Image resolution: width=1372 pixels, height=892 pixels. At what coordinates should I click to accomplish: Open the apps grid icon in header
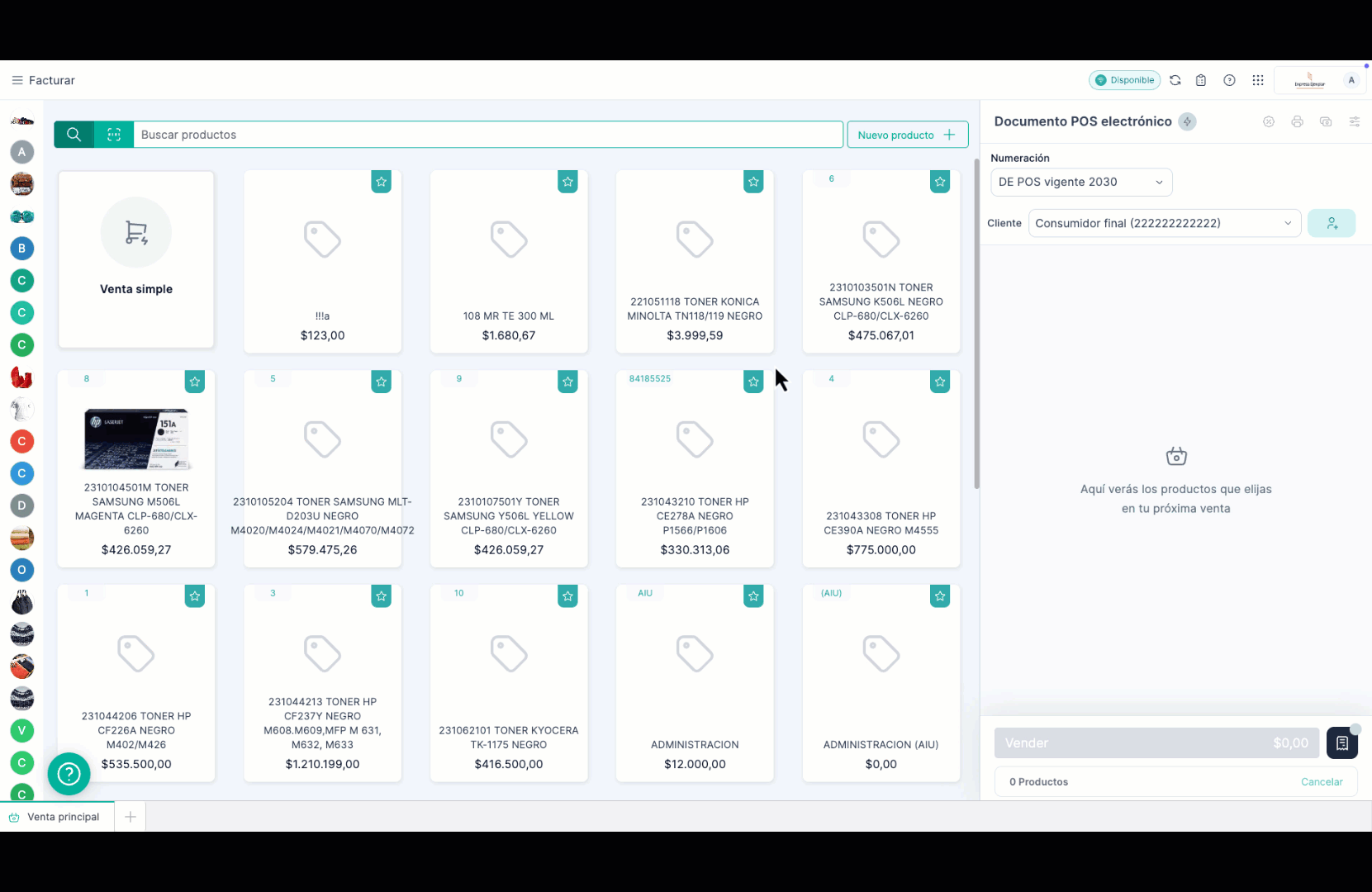1257,80
